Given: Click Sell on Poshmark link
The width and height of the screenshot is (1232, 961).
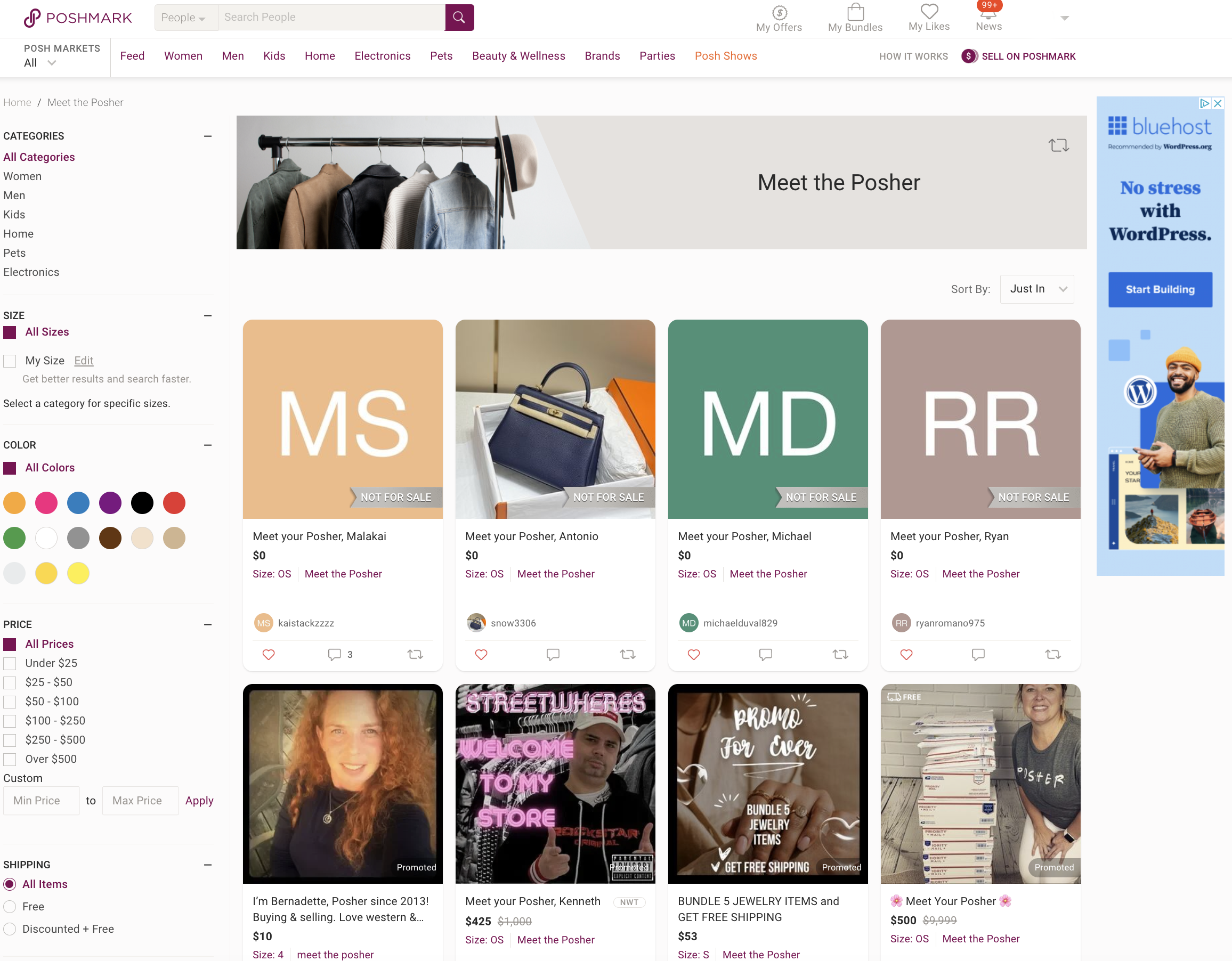Looking at the screenshot, I should [1028, 56].
